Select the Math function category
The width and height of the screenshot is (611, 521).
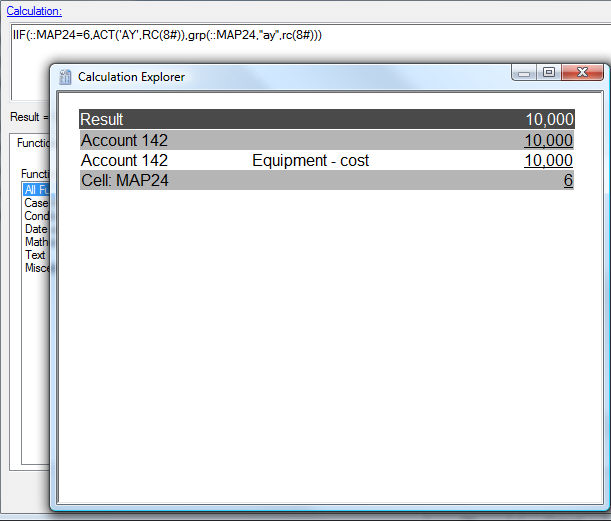37,242
